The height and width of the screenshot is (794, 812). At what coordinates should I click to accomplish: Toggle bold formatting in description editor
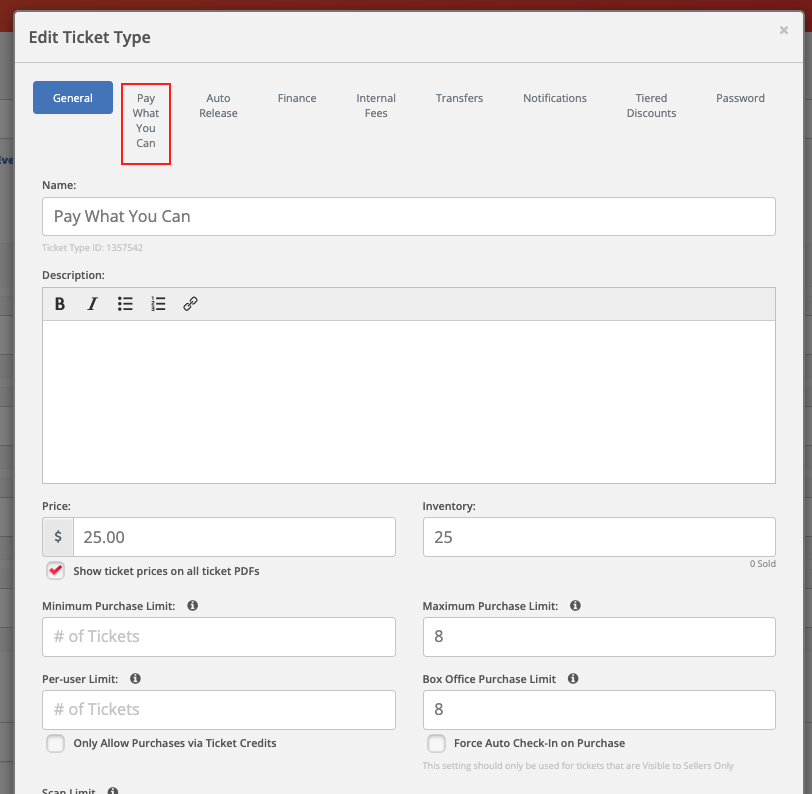60,304
